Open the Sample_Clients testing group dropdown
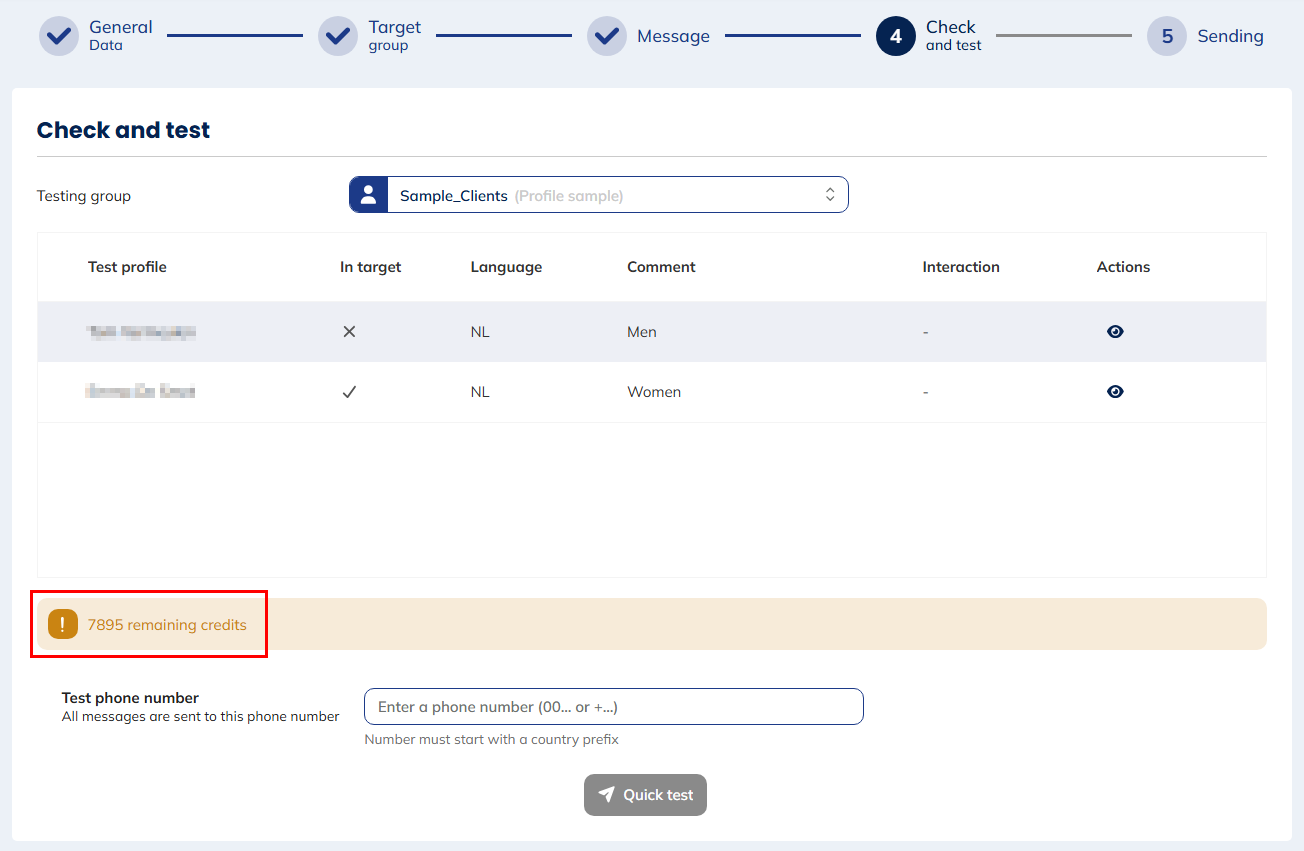The height and width of the screenshot is (851, 1304). point(598,195)
